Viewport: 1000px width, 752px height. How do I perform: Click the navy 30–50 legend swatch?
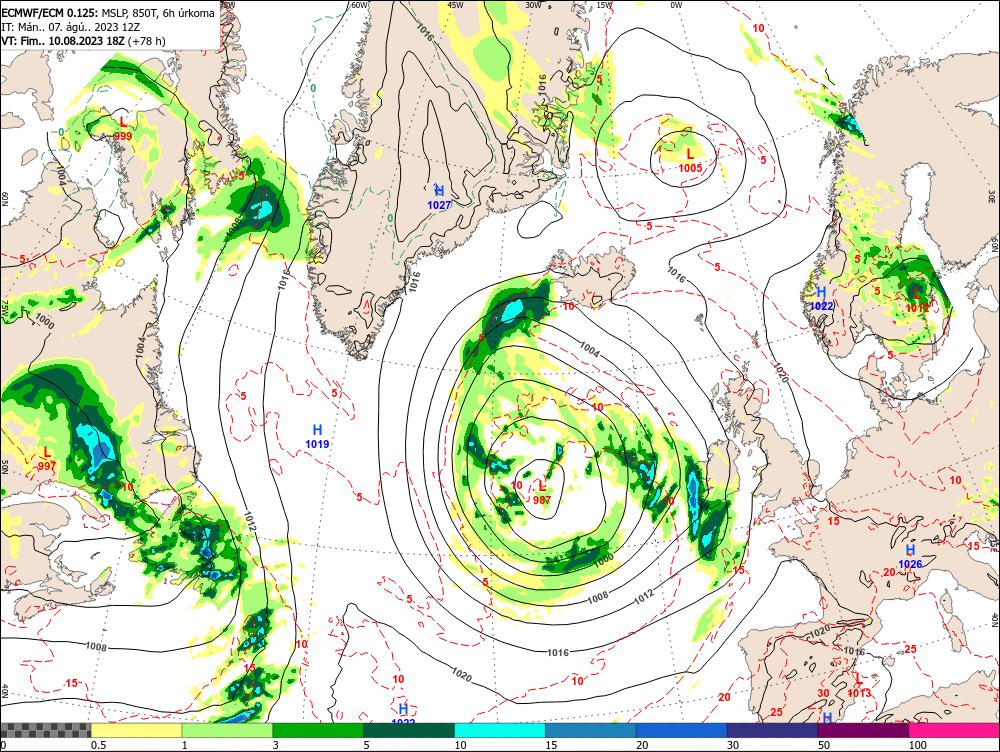[x=772, y=730]
